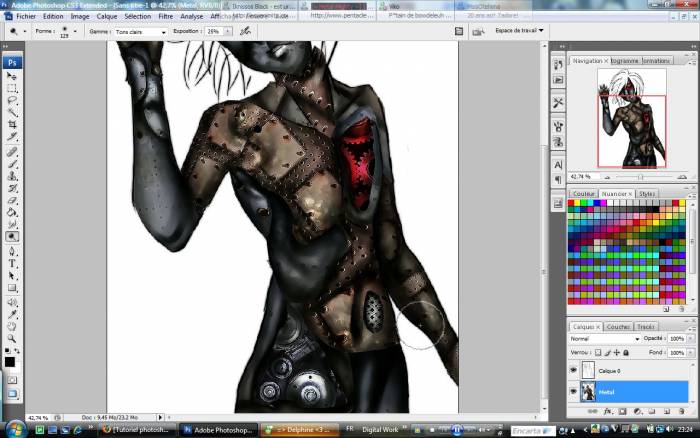Open the Edition menu
The image size is (700, 438).
(x=53, y=16)
